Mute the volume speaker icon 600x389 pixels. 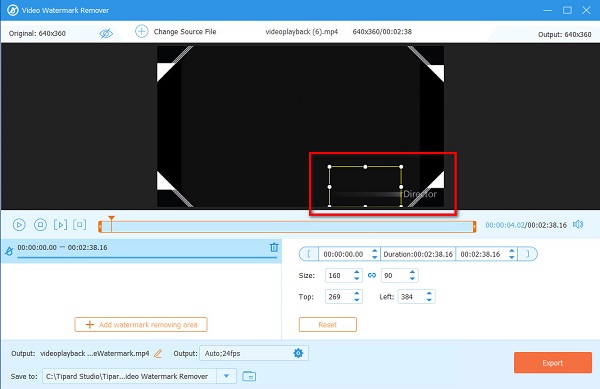click(578, 225)
